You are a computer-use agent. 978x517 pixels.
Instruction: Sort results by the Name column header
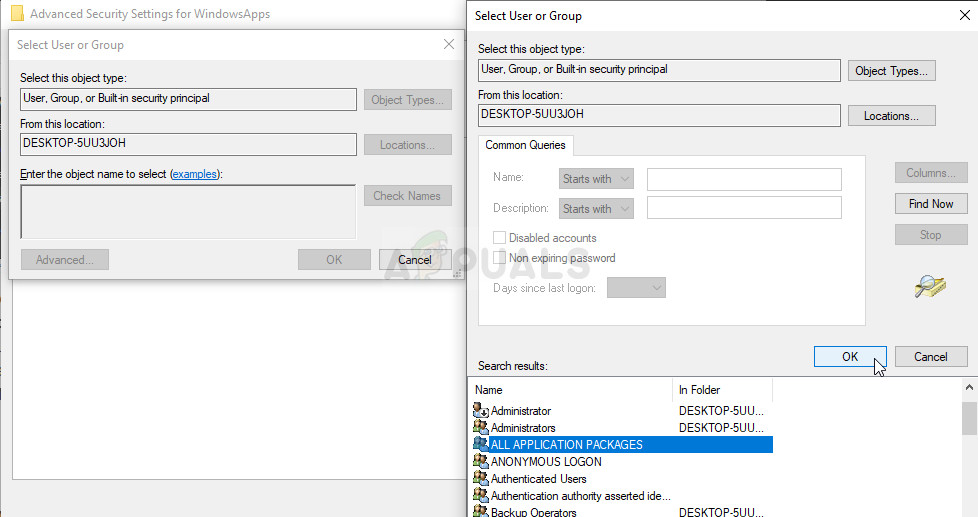click(571, 390)
